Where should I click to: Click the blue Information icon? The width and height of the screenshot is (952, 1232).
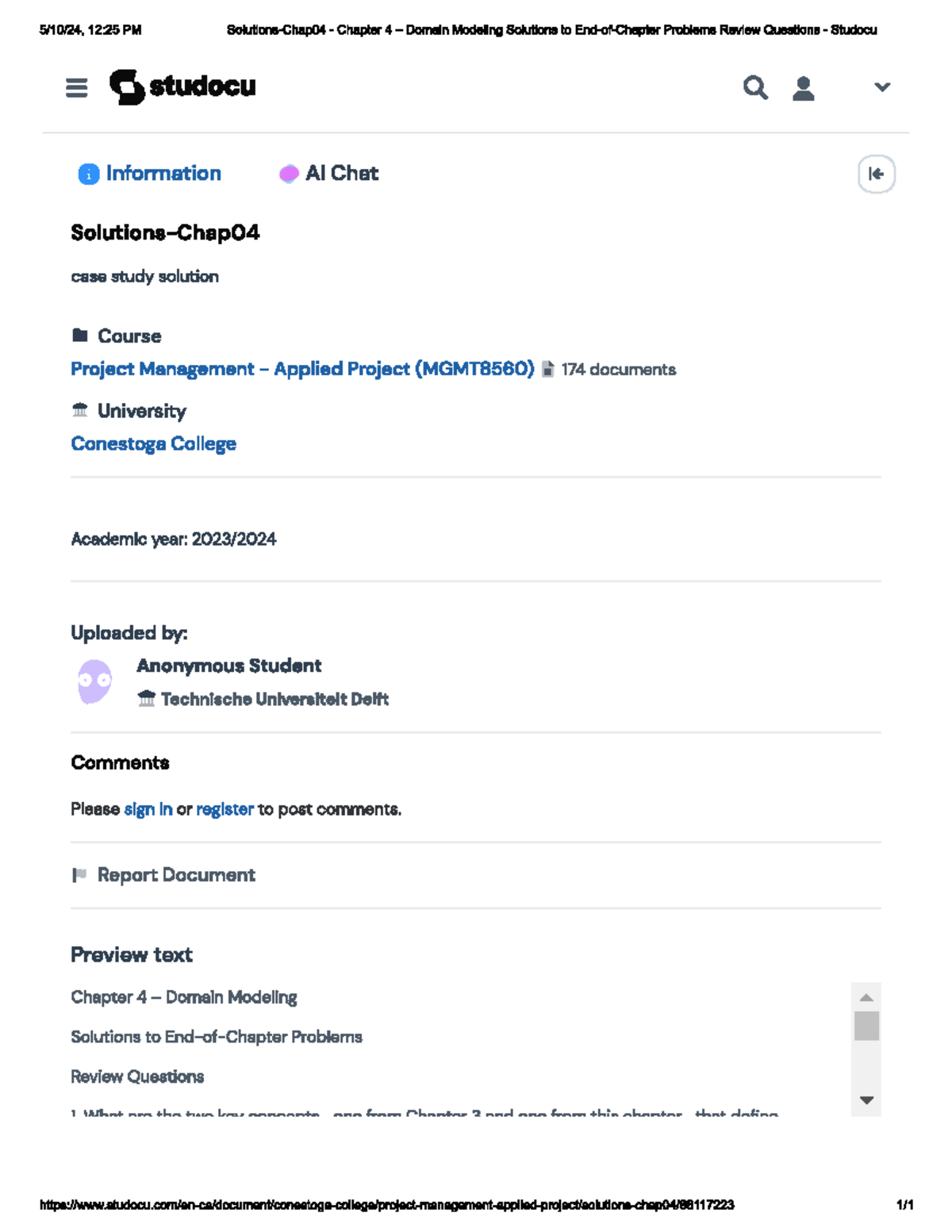pos(88,174)
